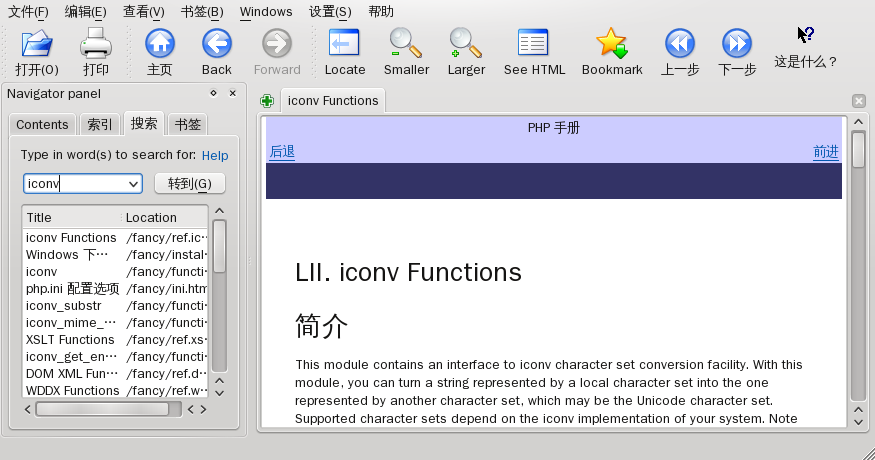Click the results list vertical scrollbar thumb
Image resolution: width=875 pixels, height=460 pixels.
pyautogui.click(x=219, y=246)
